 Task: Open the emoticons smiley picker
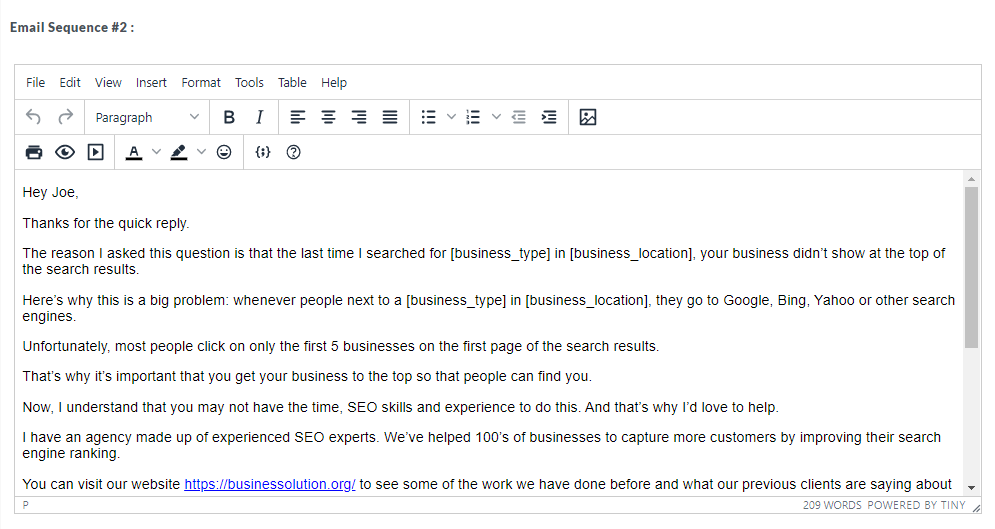pos(224,152)
